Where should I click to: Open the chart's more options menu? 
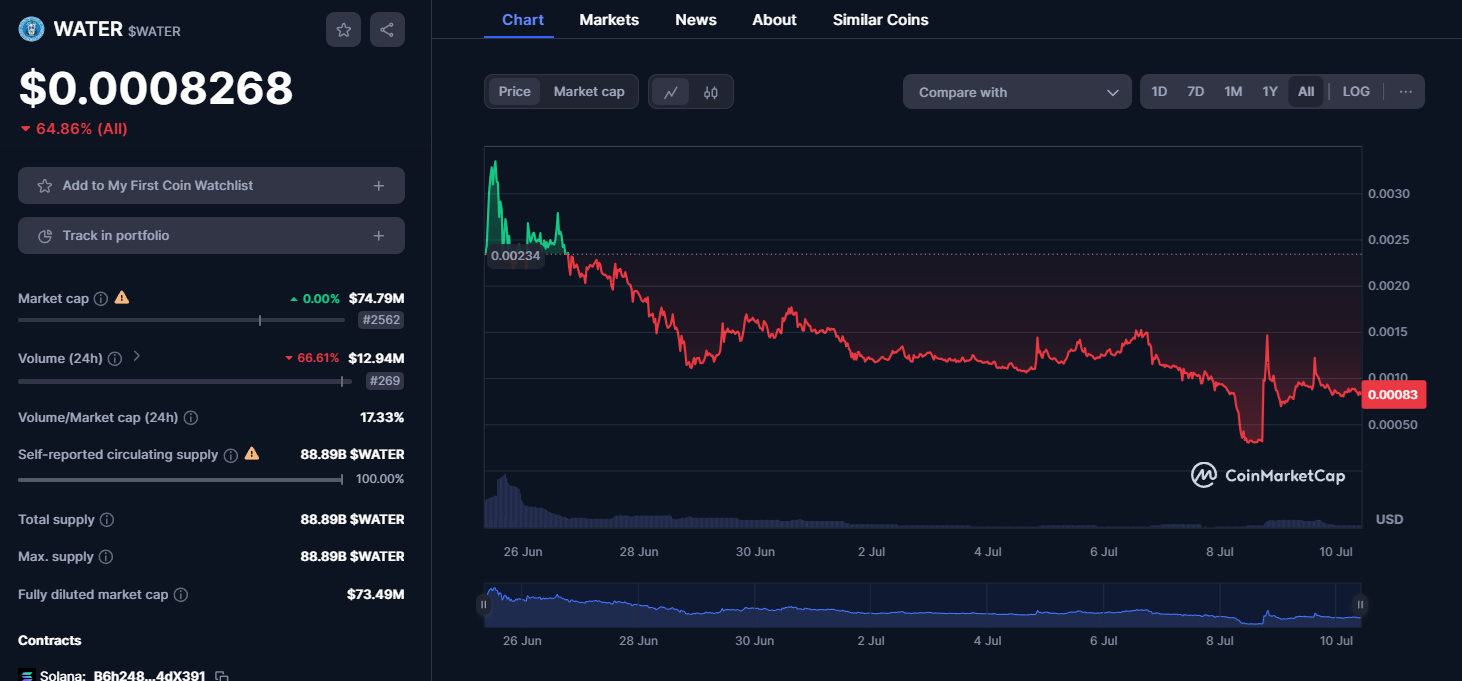(1406, 92)
